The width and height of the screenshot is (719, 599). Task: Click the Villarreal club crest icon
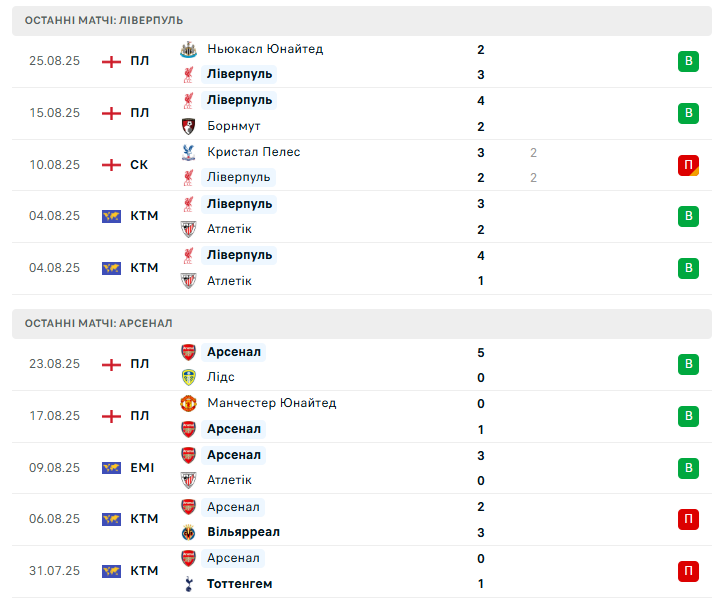tap(188, 532)
